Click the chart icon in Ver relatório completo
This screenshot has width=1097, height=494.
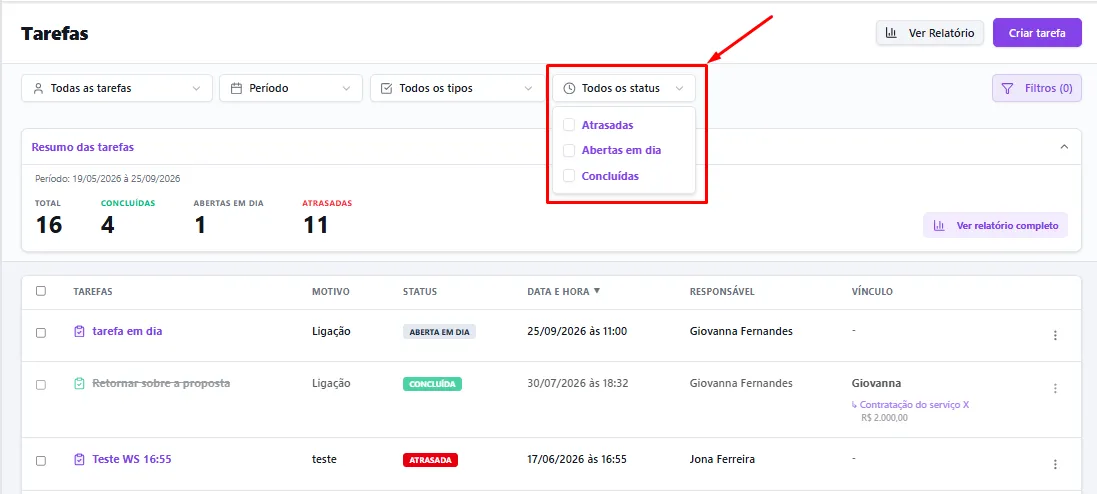point(940,226)
